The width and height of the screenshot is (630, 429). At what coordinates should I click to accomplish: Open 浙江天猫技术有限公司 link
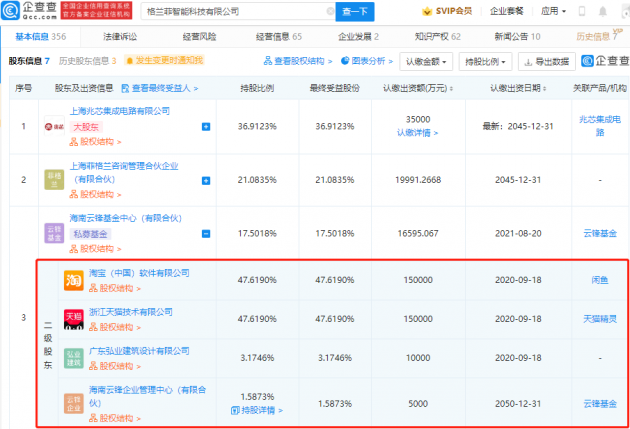pos(131,312)
